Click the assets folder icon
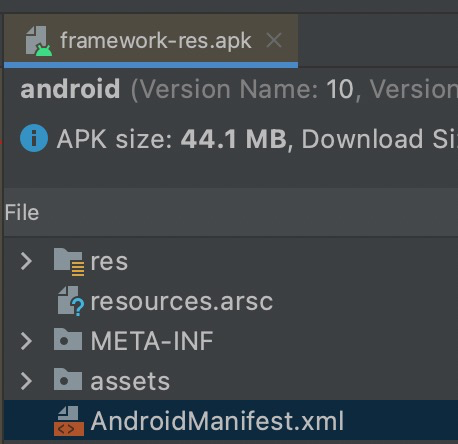The height and width of the screenshot is (444, 458). (x=68, y=379)
